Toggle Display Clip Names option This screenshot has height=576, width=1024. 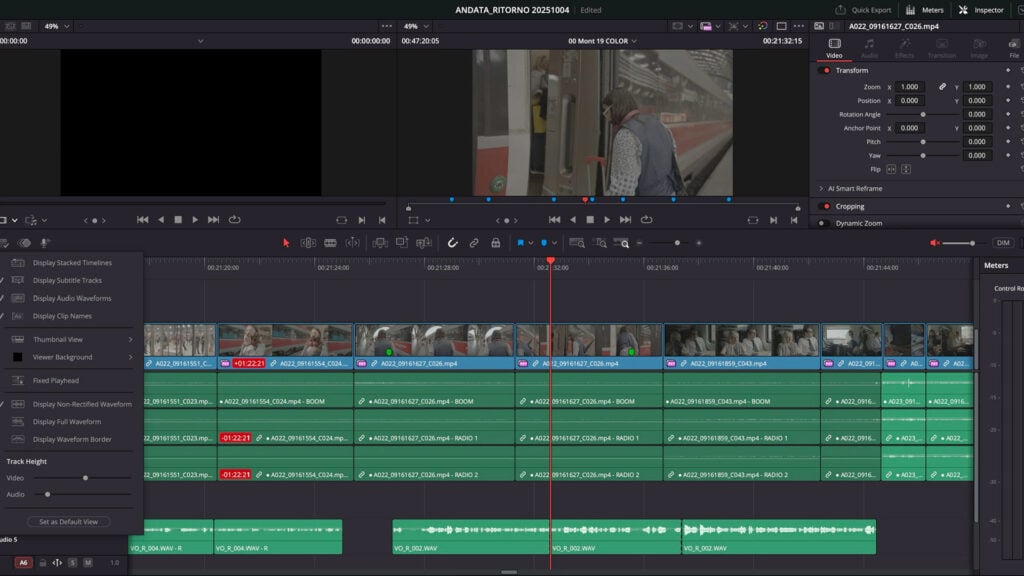(62, 316)
